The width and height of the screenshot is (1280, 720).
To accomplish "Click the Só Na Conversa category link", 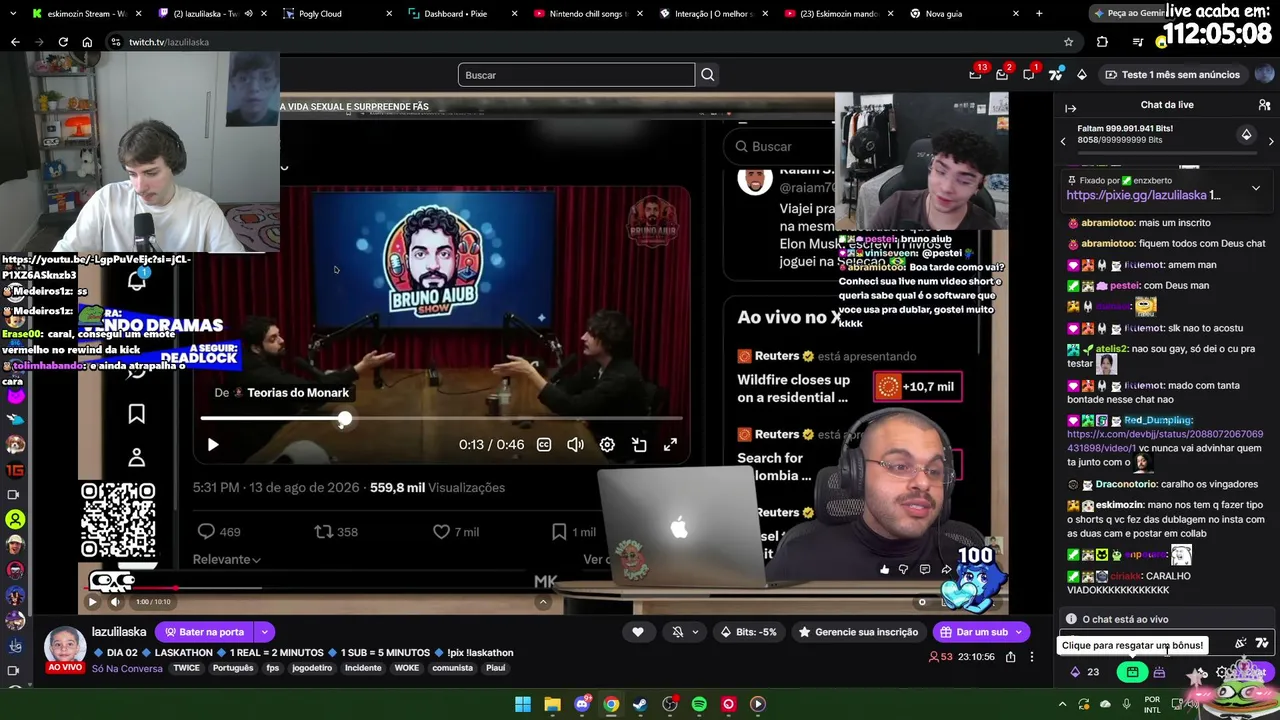I will [x=127, y=668].
